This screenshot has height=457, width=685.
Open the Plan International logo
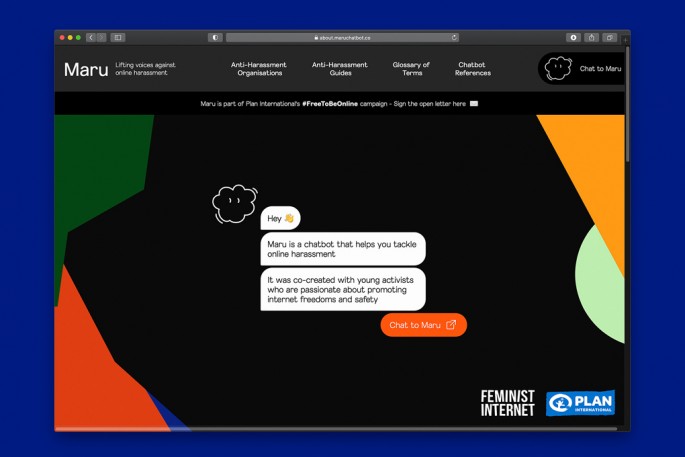(x=580, y=403)
